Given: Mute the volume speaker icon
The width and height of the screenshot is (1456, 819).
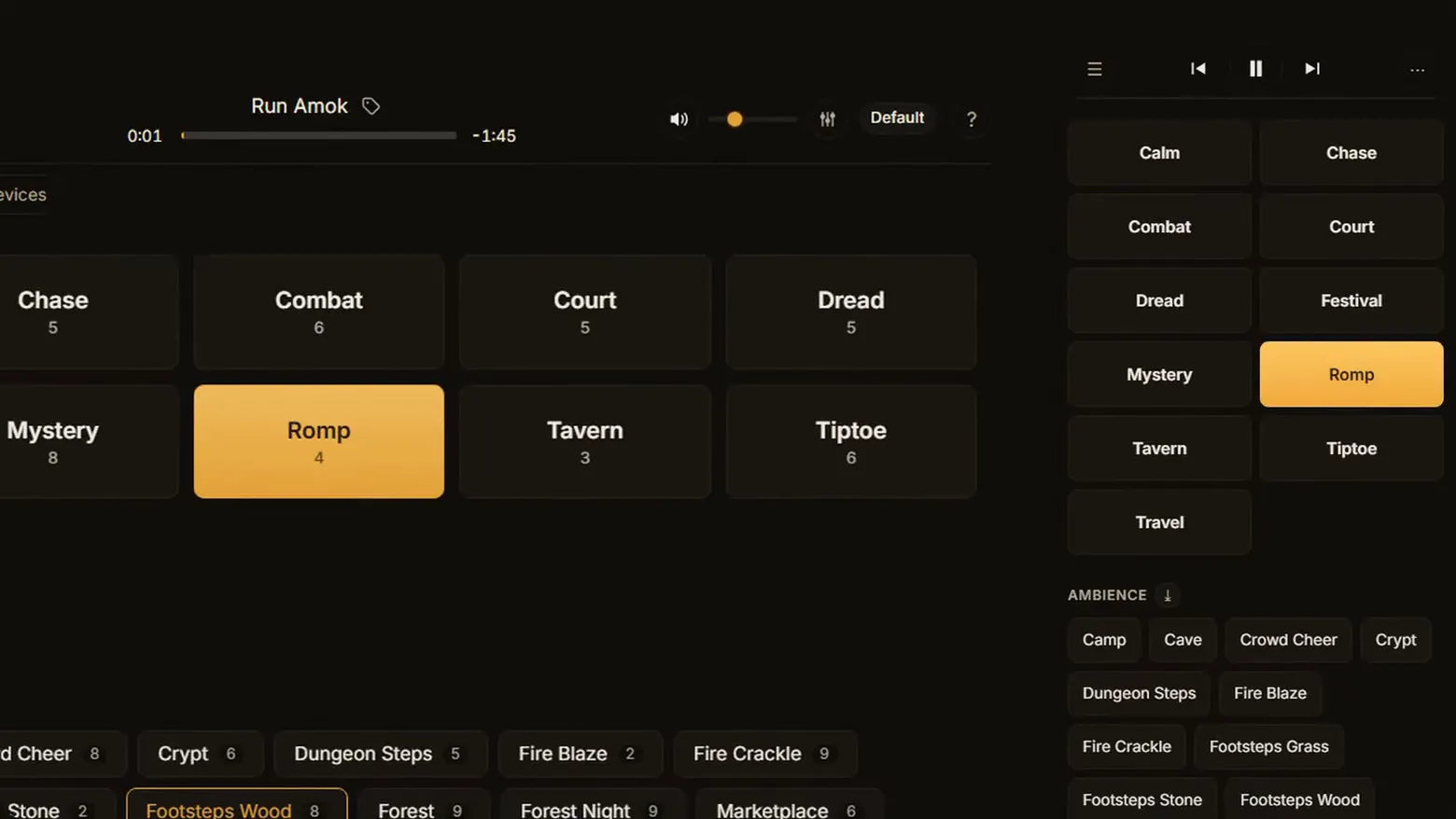Looking at the screenshot, I should (679, 119).
